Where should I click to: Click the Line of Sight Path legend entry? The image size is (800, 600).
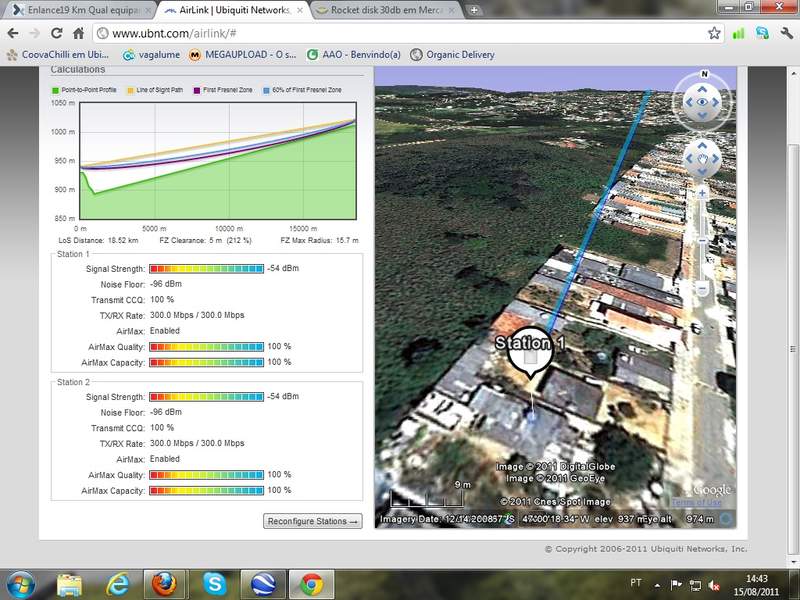tap(155, 90)
